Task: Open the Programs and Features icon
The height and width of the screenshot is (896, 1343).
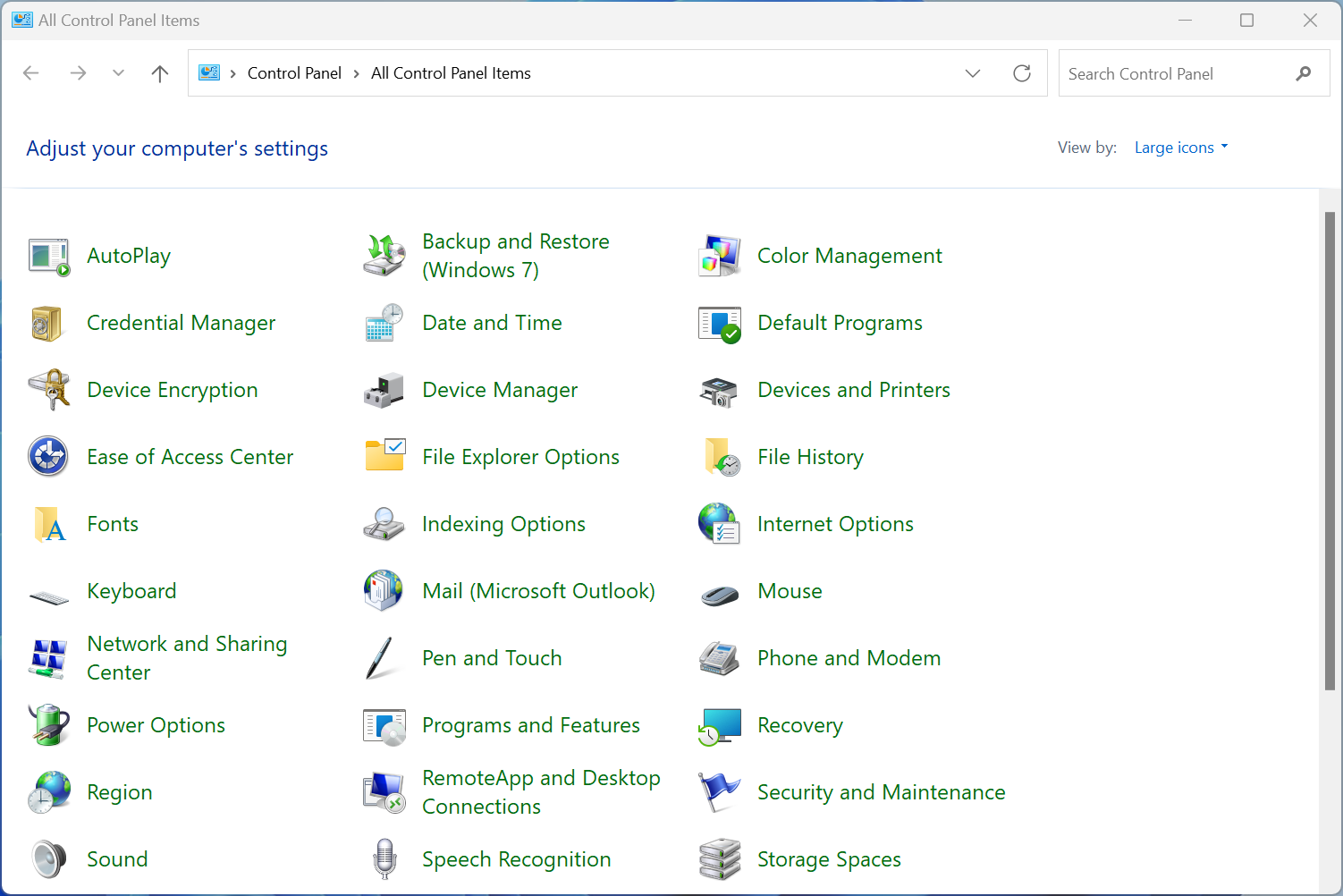Action: tap(384, 726)
